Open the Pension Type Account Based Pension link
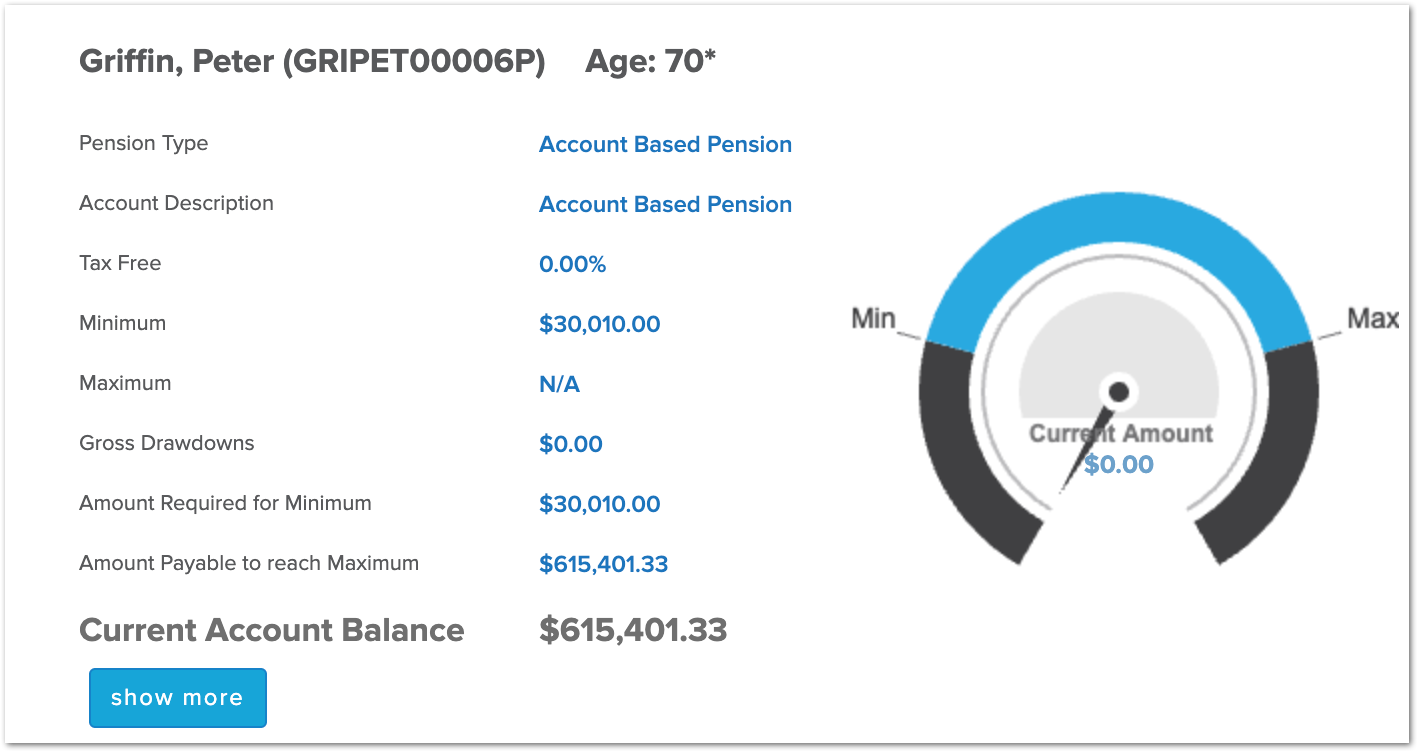This screenshot has height=752, width=1418. pyautogui.click(x=665, y=144)
